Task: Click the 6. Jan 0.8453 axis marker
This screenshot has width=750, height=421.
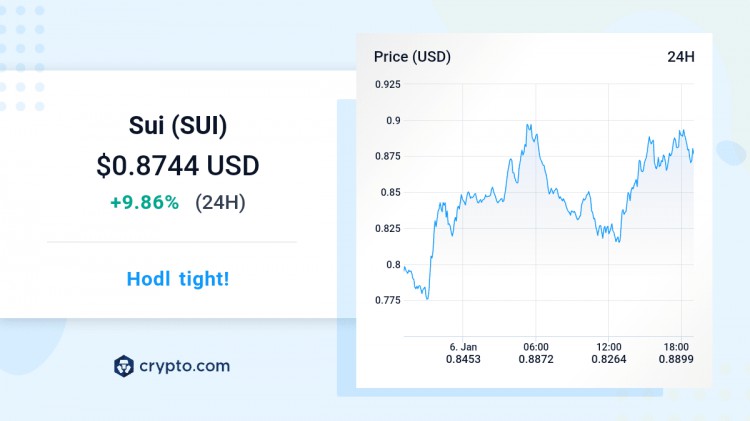Action: tap(463, 353)
